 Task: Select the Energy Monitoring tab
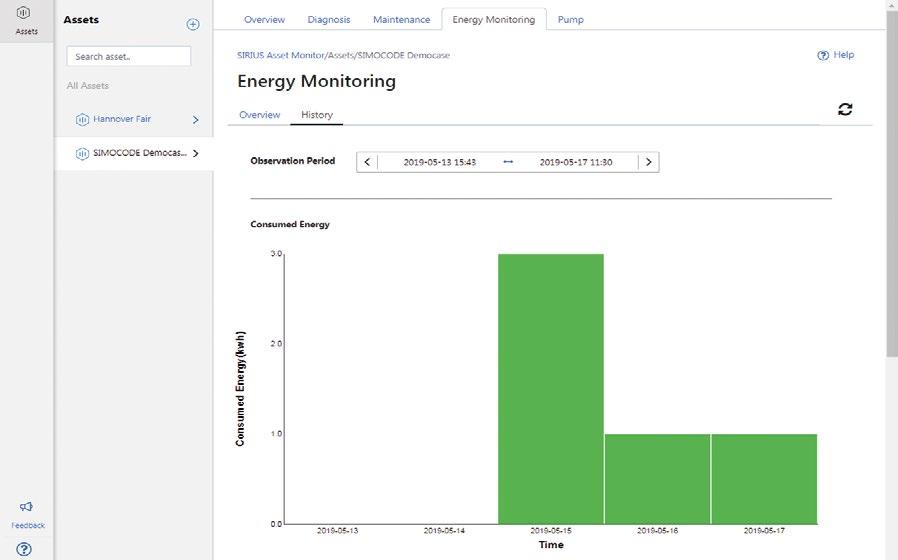pyautogui.click(x=494, y=19)
